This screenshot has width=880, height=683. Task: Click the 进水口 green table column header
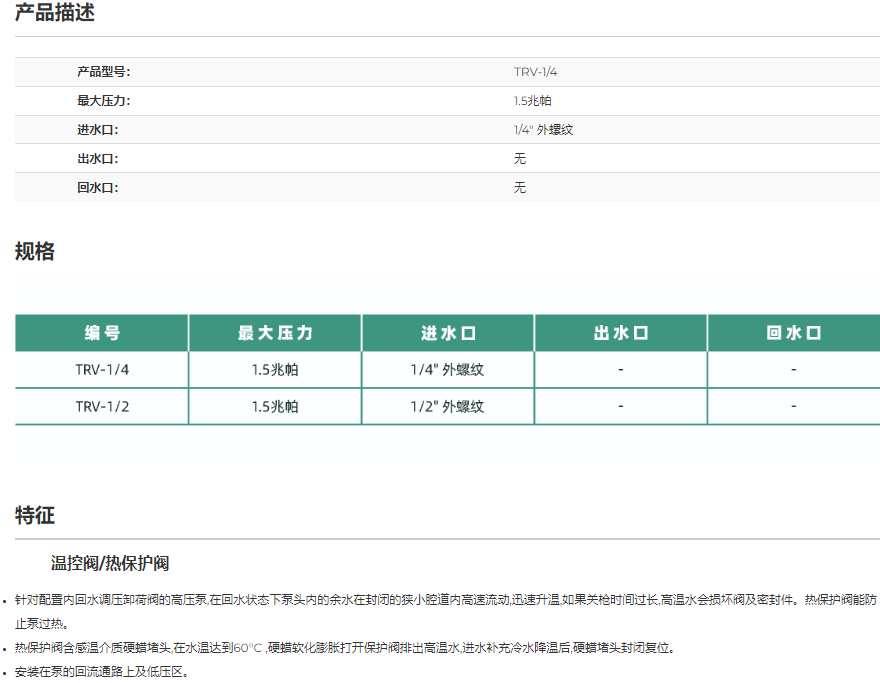point(448,333)
